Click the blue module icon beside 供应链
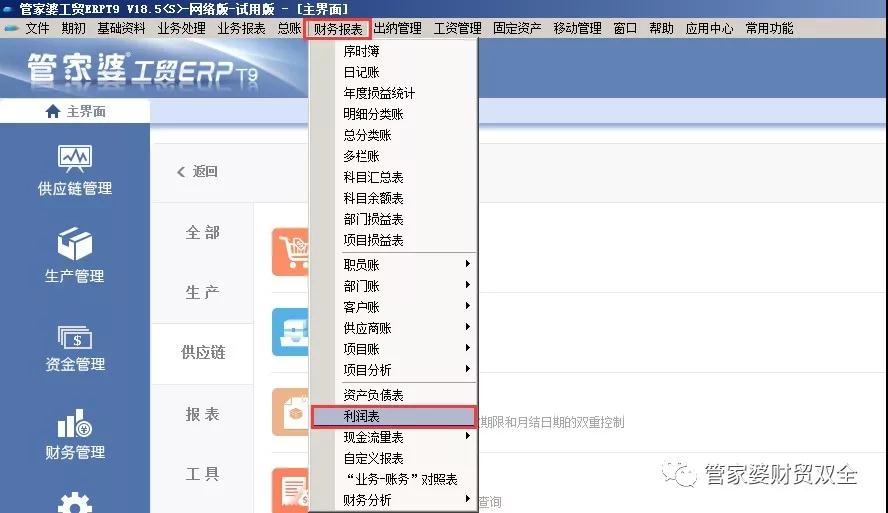Screen dimensions: 888x513 pos(290,328)
